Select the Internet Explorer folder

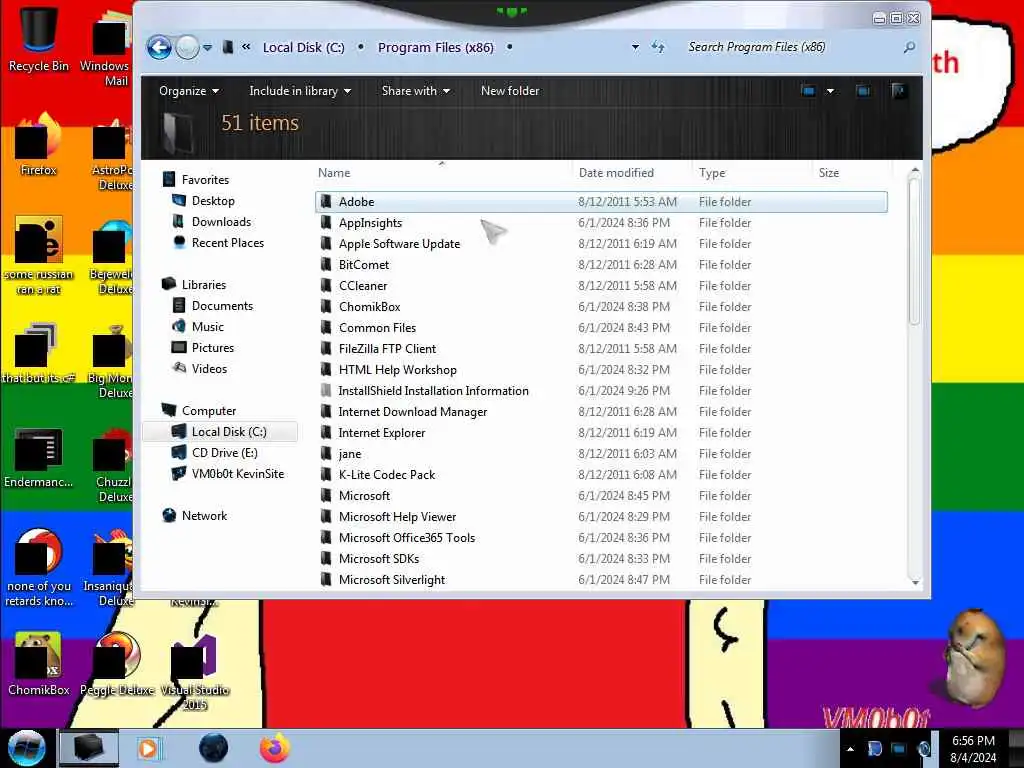[x=601, y=432]
